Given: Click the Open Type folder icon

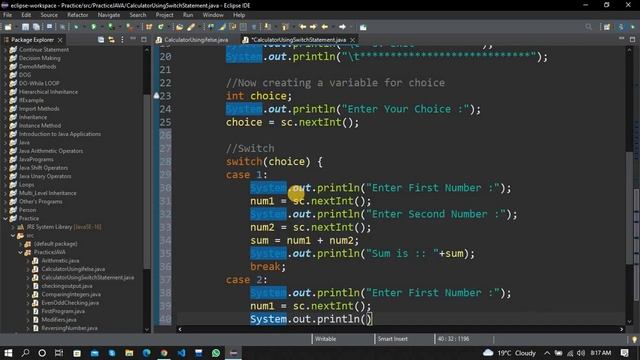Looking at the screenshot, I should 179,27.
